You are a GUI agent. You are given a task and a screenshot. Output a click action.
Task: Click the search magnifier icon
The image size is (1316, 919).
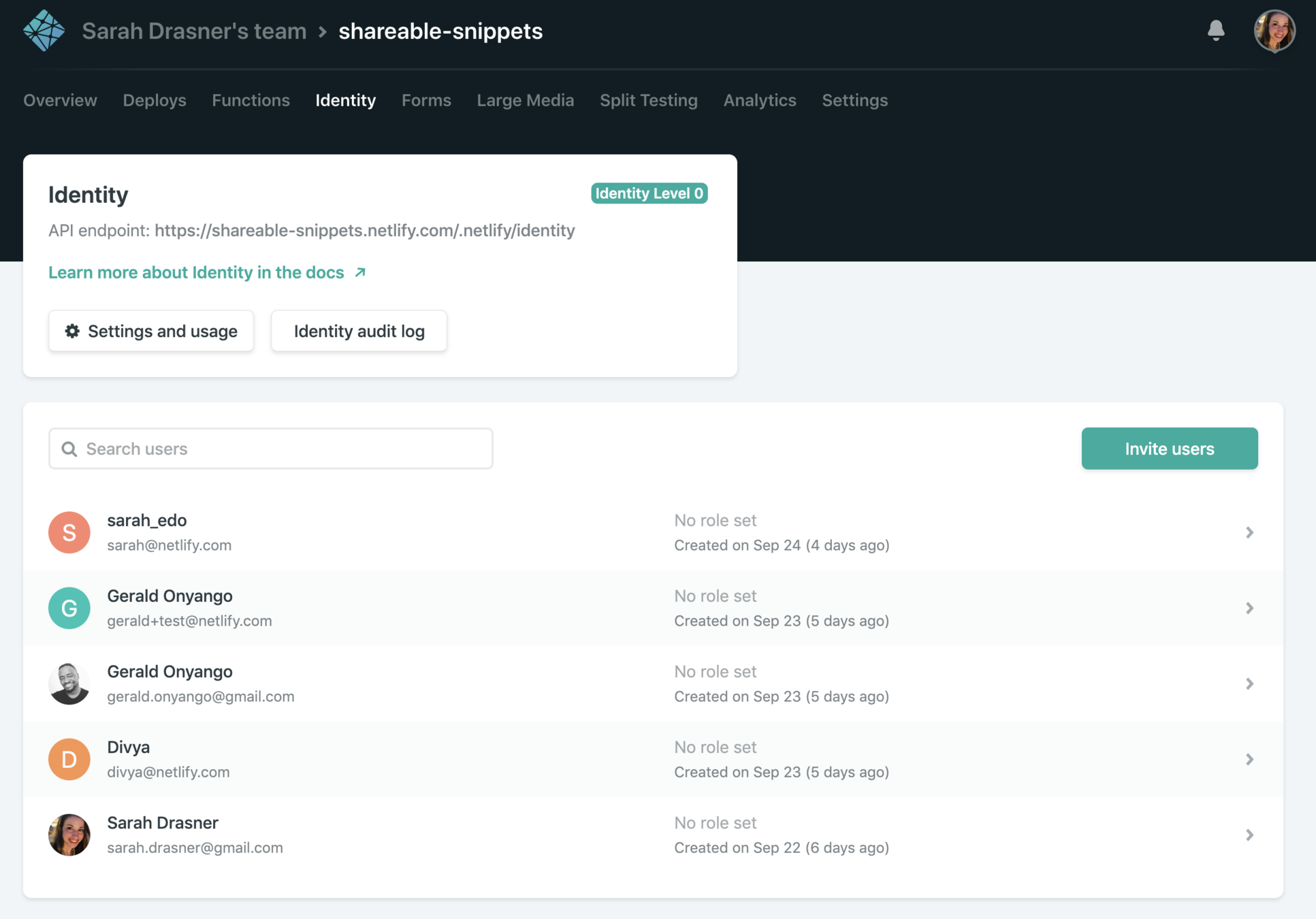(69, 449)
